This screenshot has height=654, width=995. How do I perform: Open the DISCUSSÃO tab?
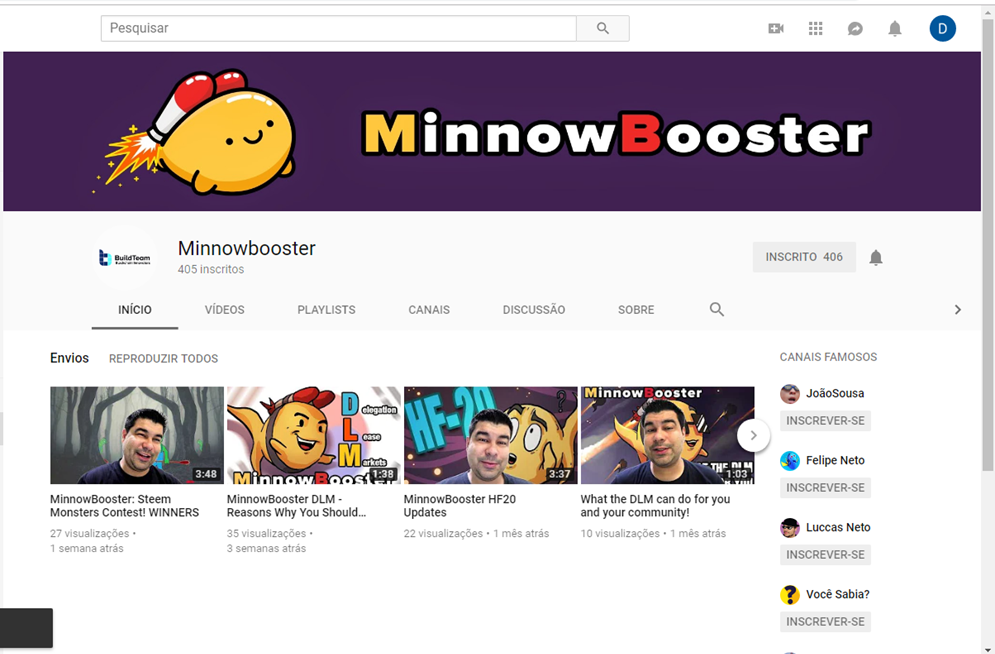[x=534, y=310]
